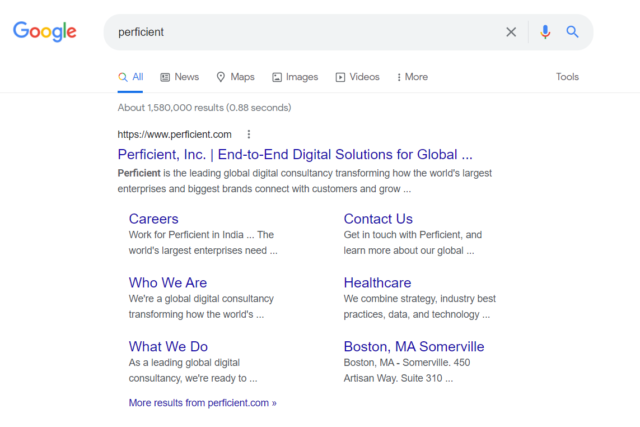
Task: Click the description 'As a leading global digital'
Action: click(x=184, y=363)
